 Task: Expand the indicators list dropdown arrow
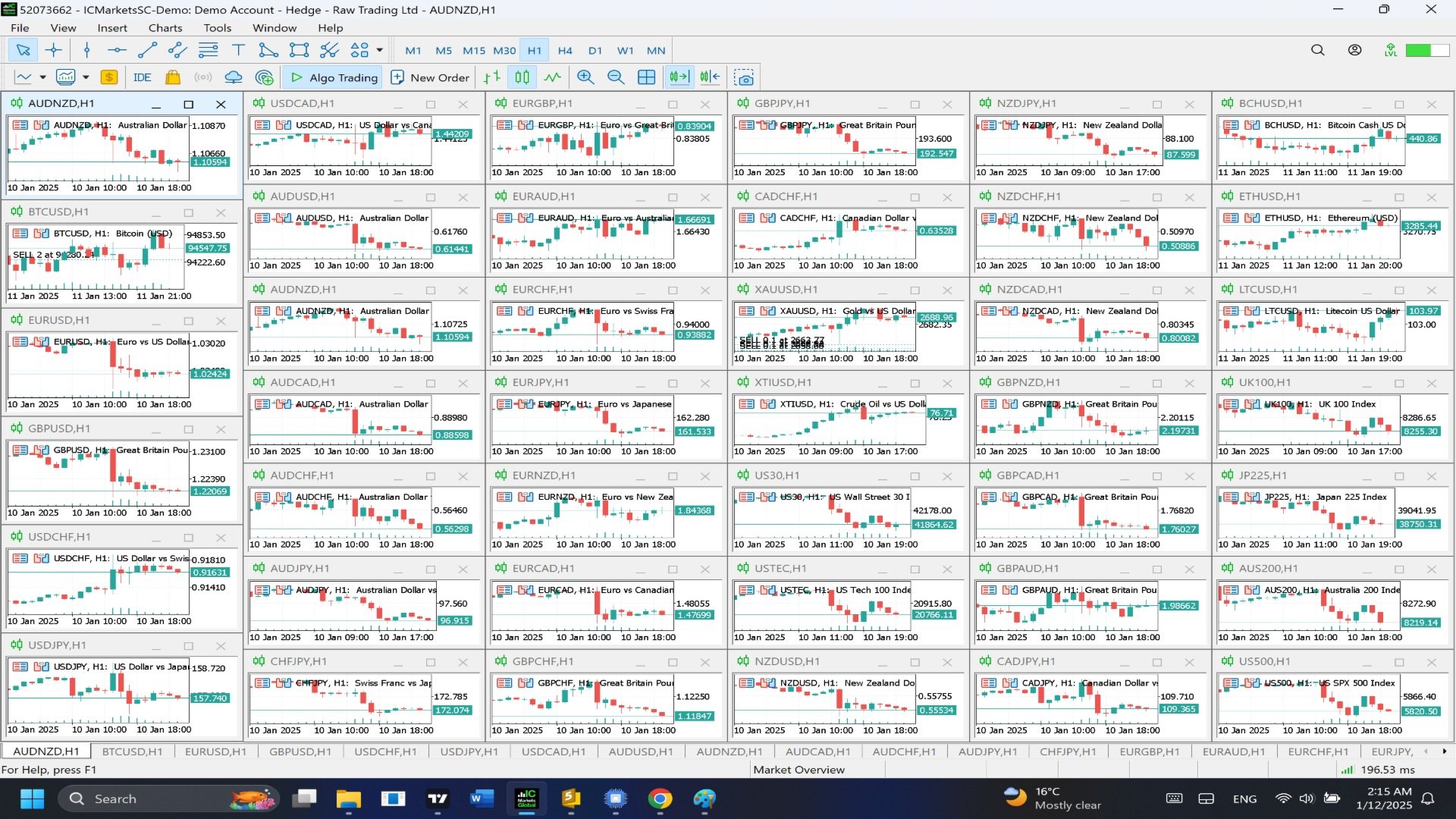86,77
